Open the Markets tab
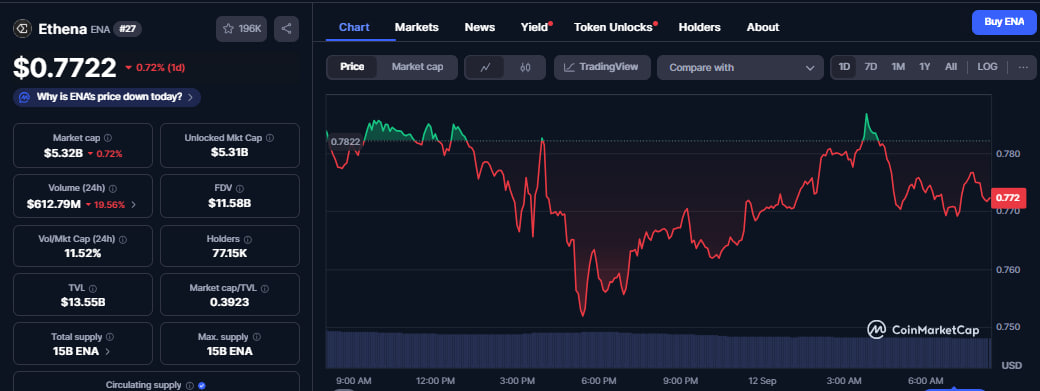Viewport: 1040px width, 391px height. coord(417,27)
